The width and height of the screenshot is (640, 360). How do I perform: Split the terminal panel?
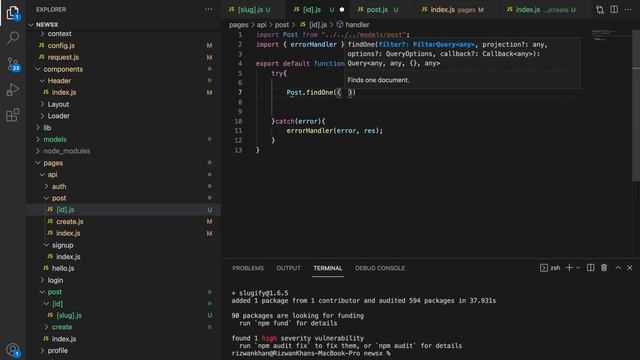point(590,268)
